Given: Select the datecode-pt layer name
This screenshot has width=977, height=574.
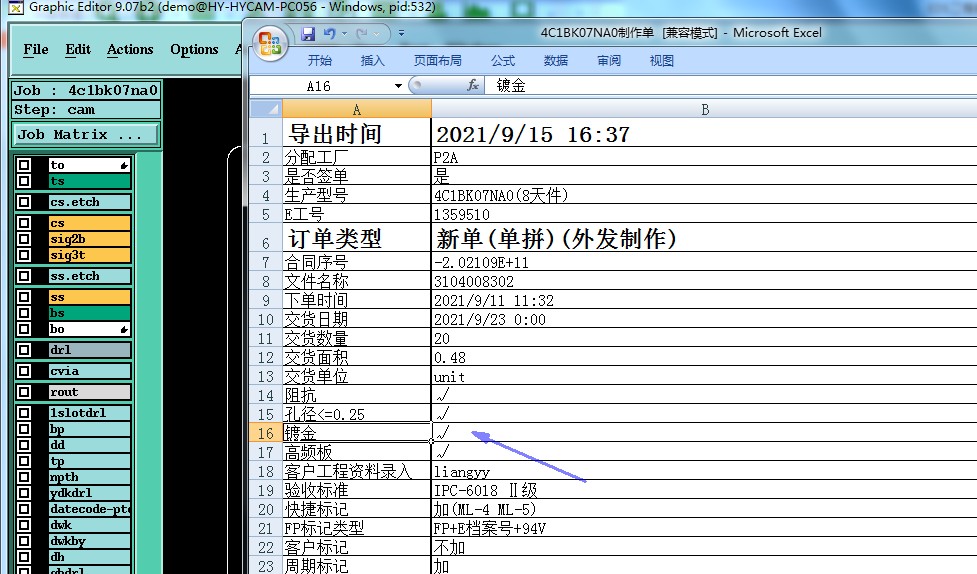Looking at the screenshot, I should coord(89,509).
